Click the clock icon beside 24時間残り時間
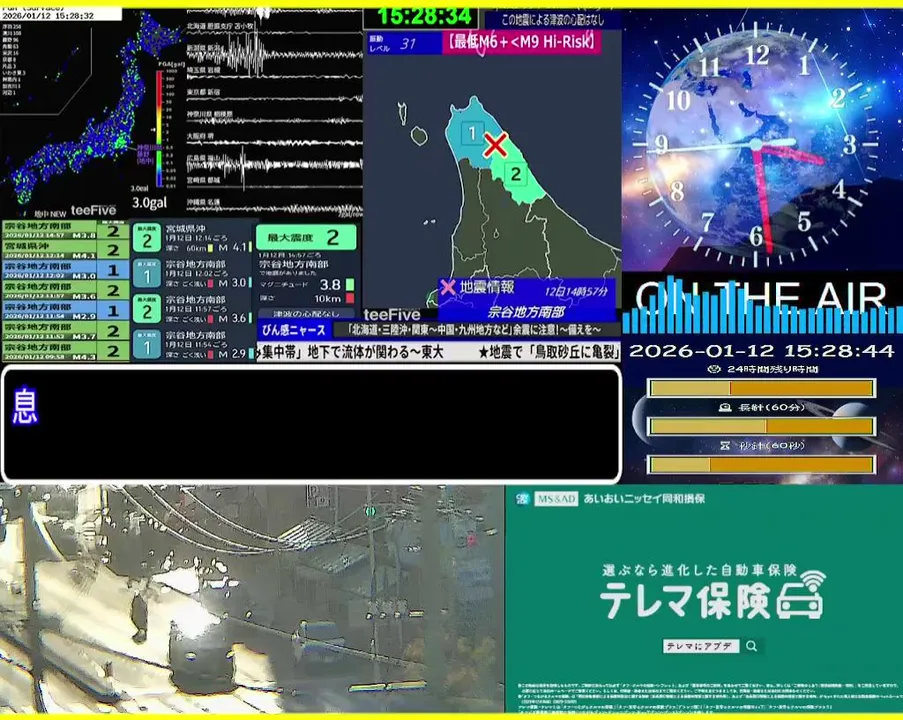 point(715,369)
